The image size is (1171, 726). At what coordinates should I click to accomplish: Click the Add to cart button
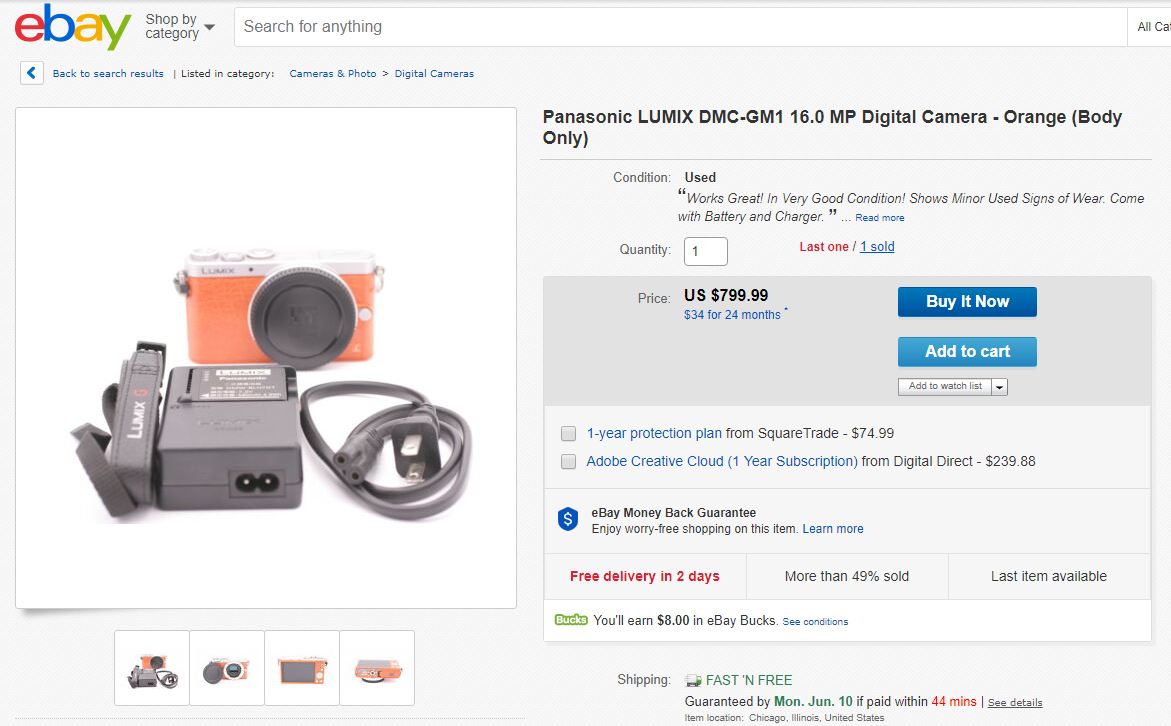click(967, 352)
